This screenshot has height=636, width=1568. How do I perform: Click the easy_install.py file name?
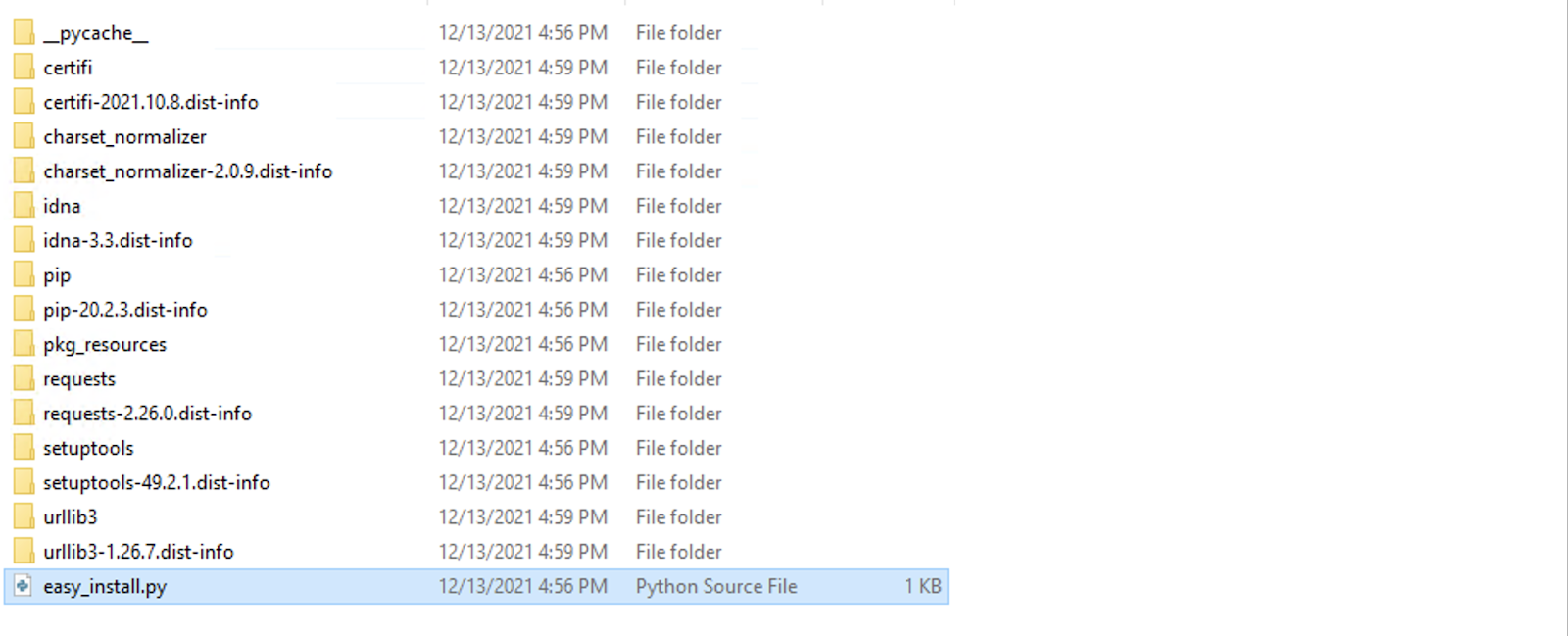pos(105,587)
